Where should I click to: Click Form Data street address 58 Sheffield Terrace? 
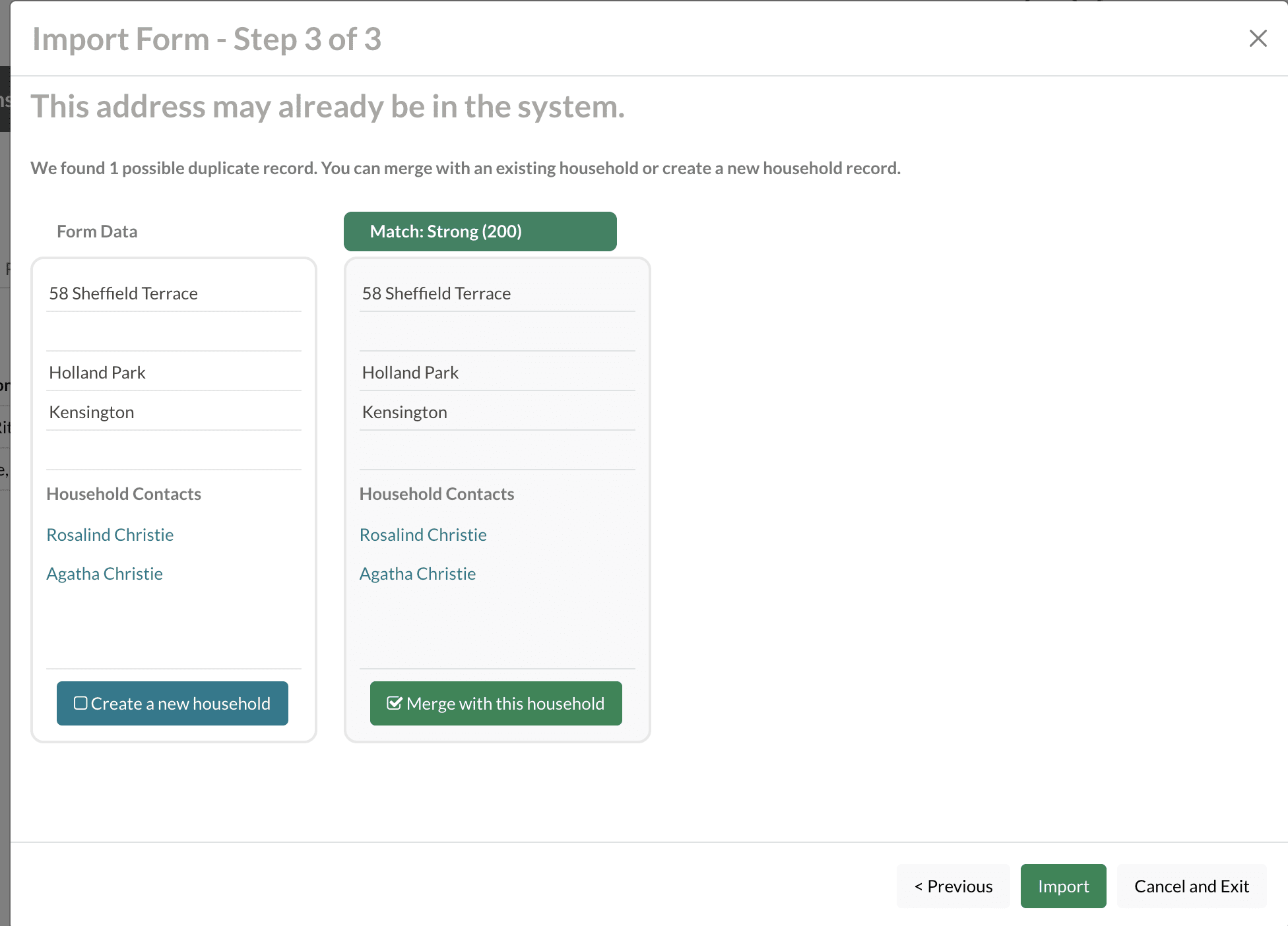tap(123, 293)
